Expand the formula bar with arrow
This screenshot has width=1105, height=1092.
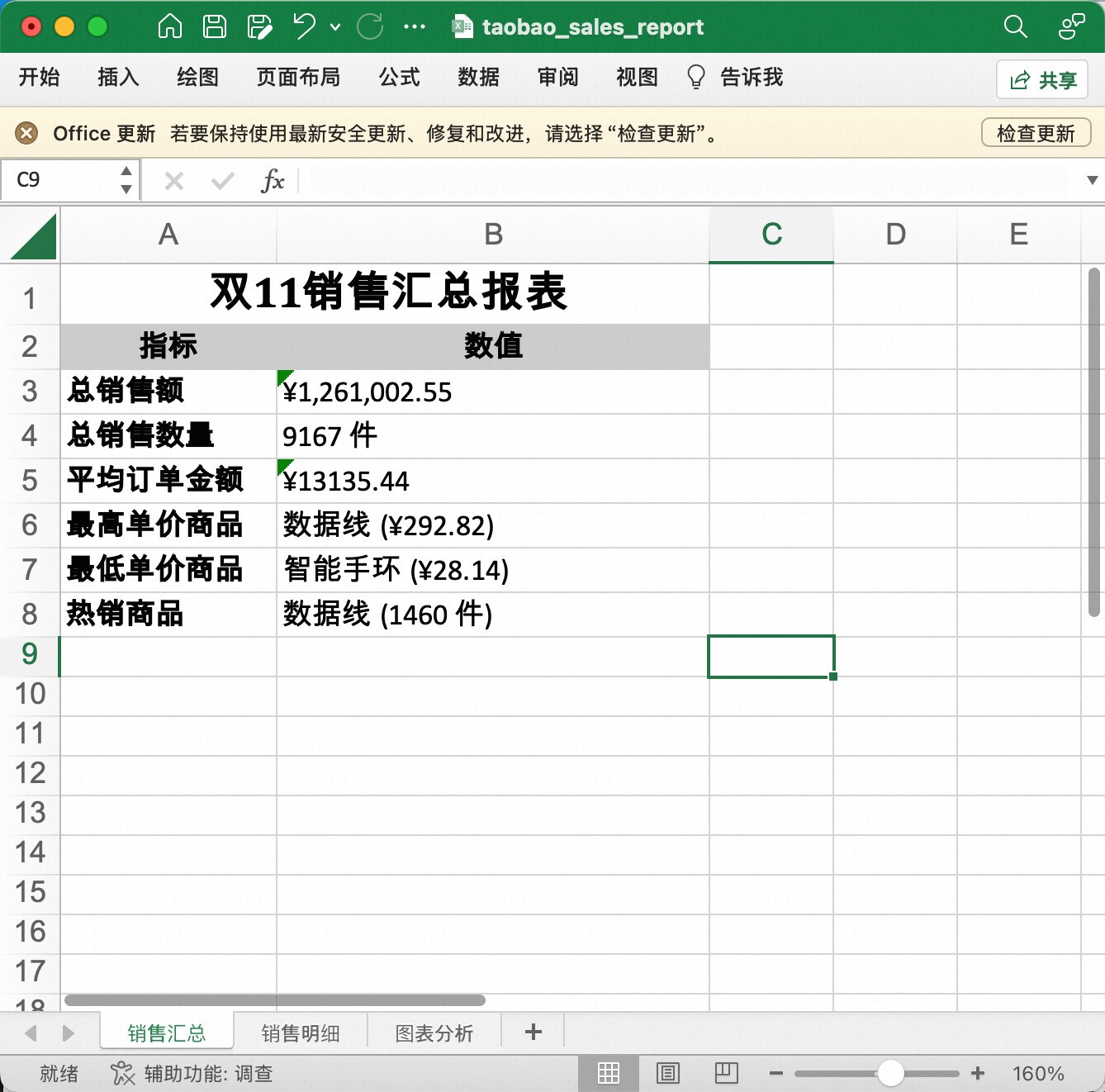(1092, 180)
